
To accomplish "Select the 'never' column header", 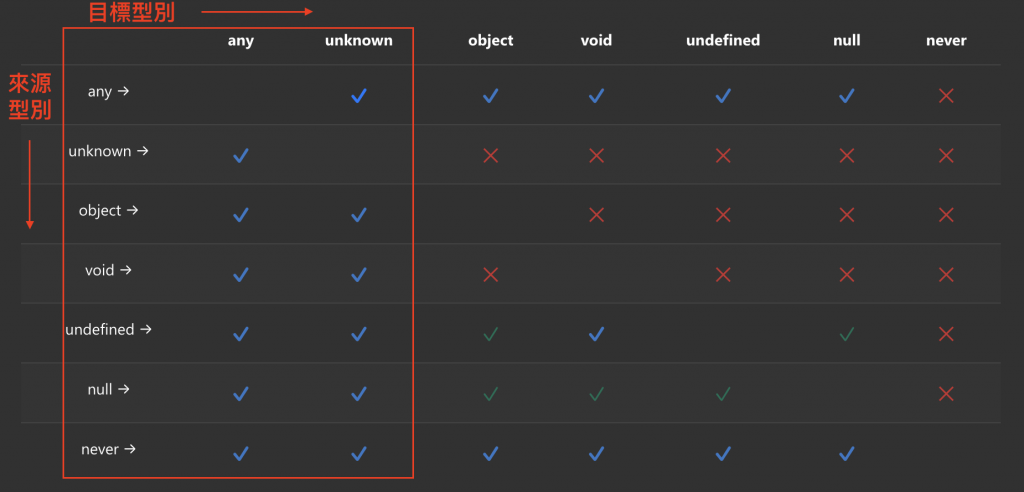I will (x=946, y=41).
